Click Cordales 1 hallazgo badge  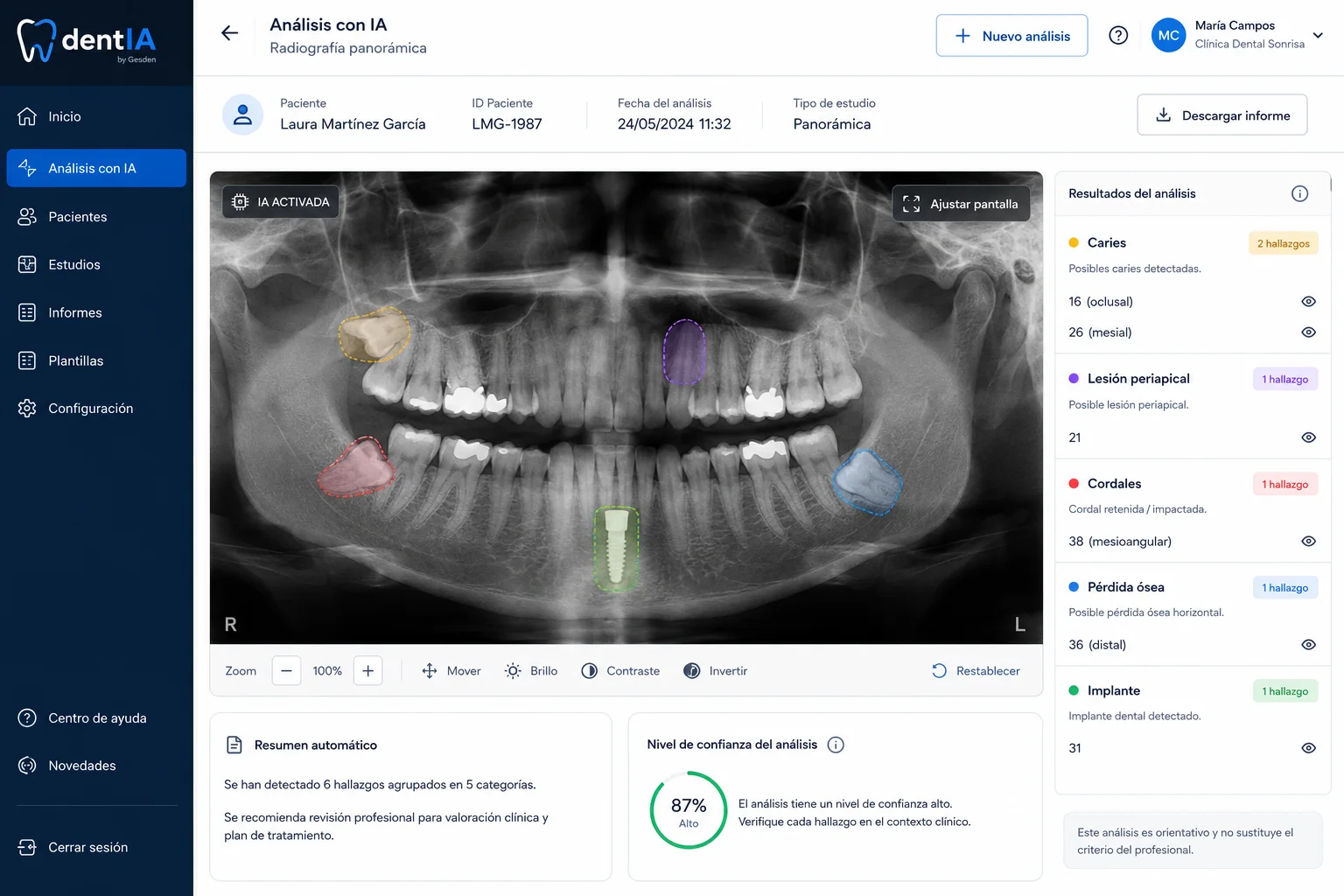1285,484
